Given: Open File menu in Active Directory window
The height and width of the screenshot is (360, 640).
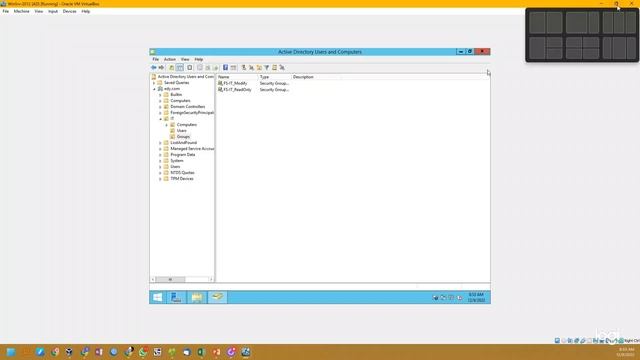Looking at the screenshot, I should pyautogui.click(x=156, y=60).
